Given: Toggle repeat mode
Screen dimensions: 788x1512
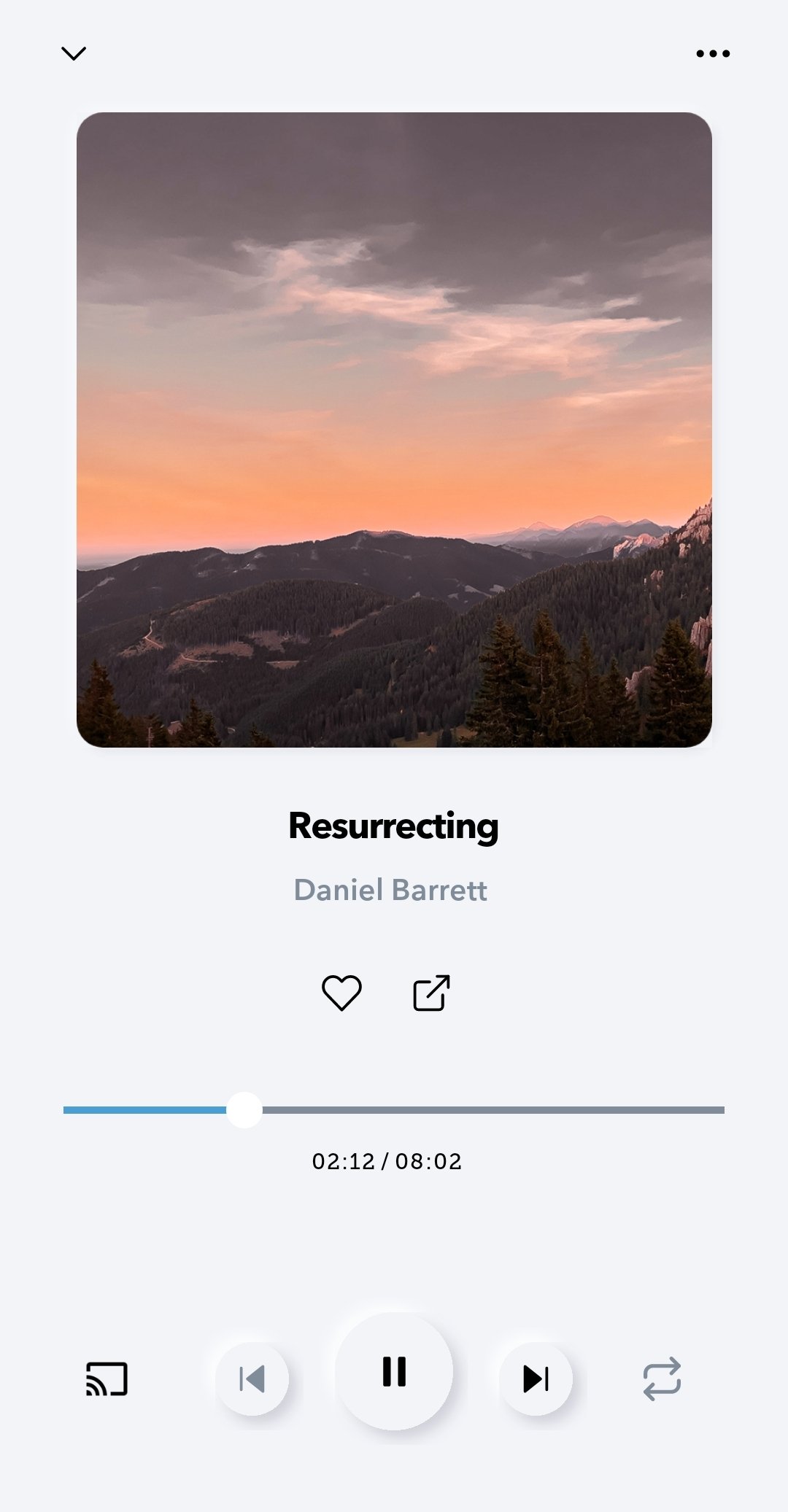Looking at the screenshot, I should click(662, 1379).
